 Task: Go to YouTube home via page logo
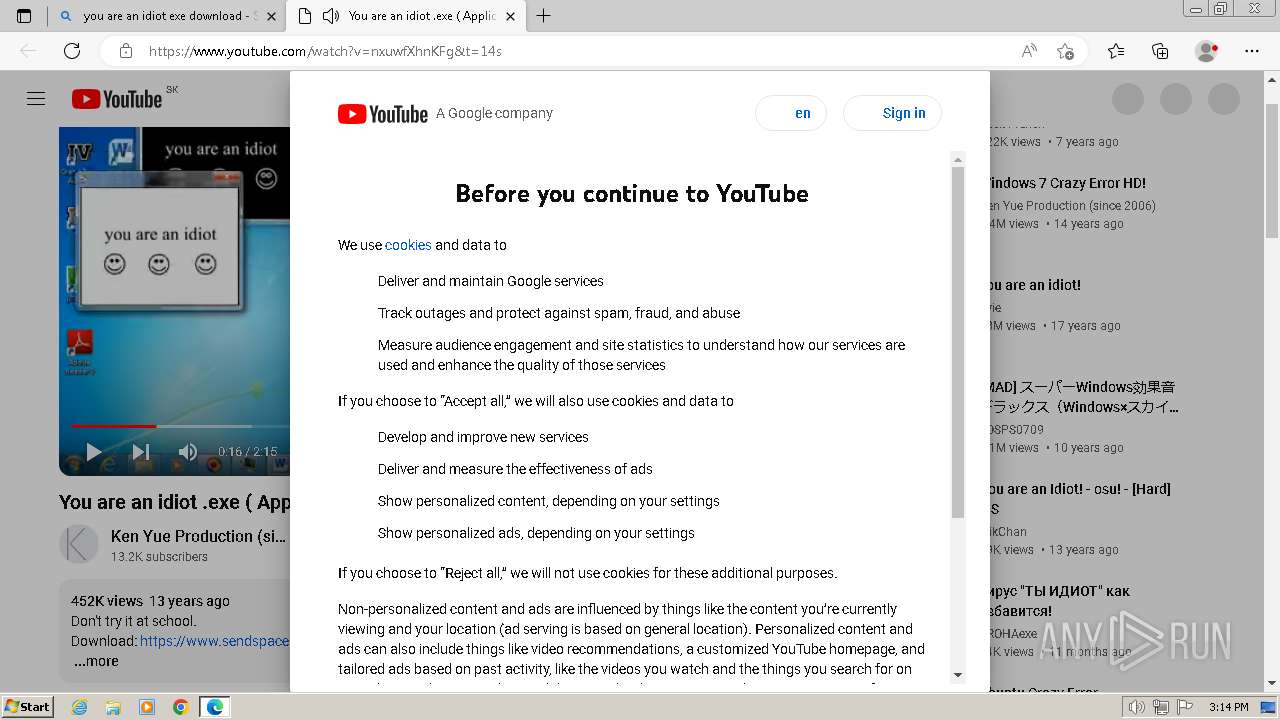[x=117, y=99]
